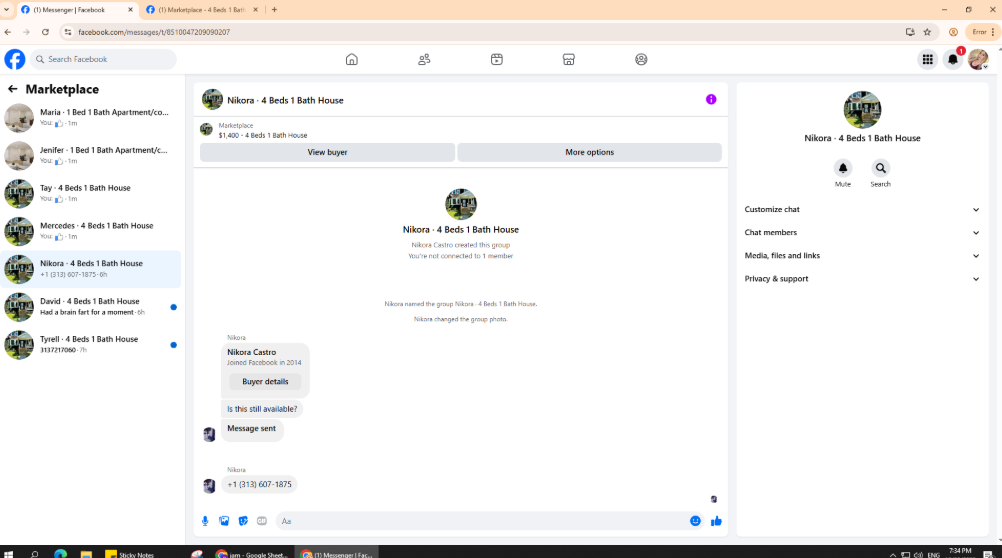Click the 'Is this still available?' message
The image size is (1002, 558).
(262, 409)
